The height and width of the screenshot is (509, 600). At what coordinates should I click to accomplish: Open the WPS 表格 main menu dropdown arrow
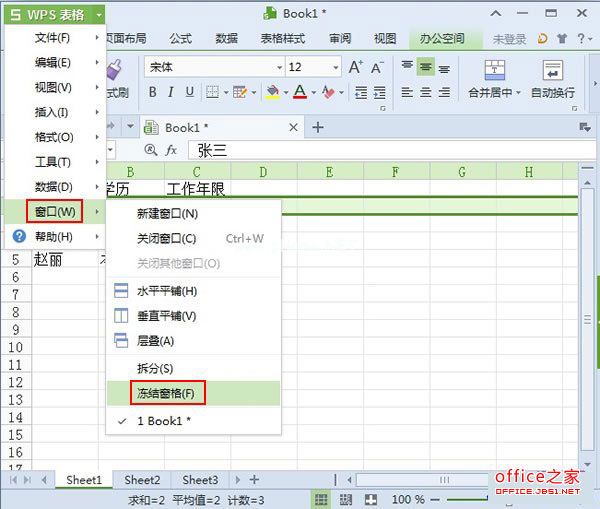[x=99, y=15]
